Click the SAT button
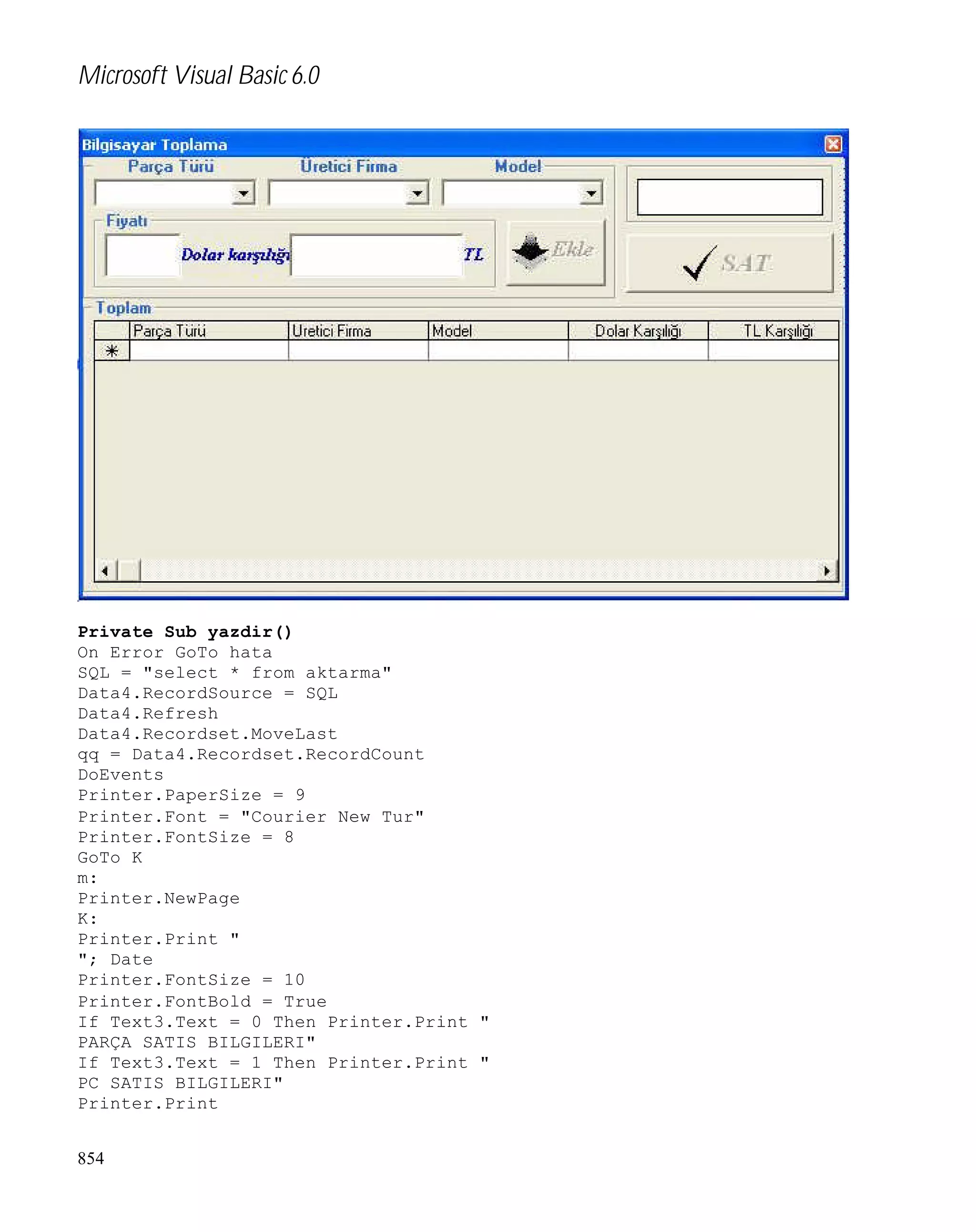 coord(729,263)
